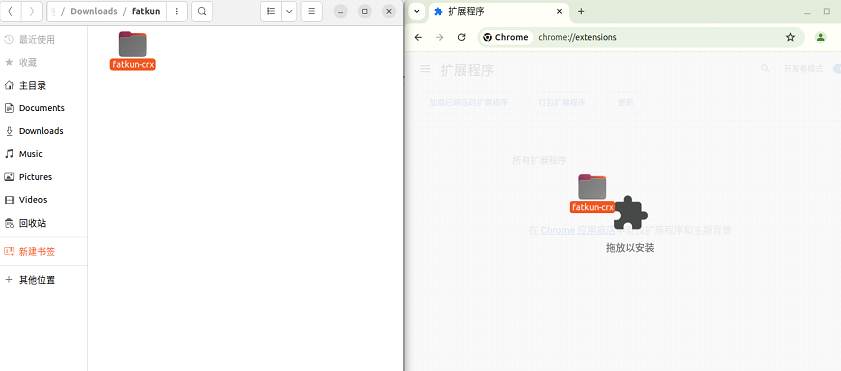Image resolution: width=841 pixels, height=371 pixels.
Task: Click fatkun in the path bar
Action: (x=146, y=11)
